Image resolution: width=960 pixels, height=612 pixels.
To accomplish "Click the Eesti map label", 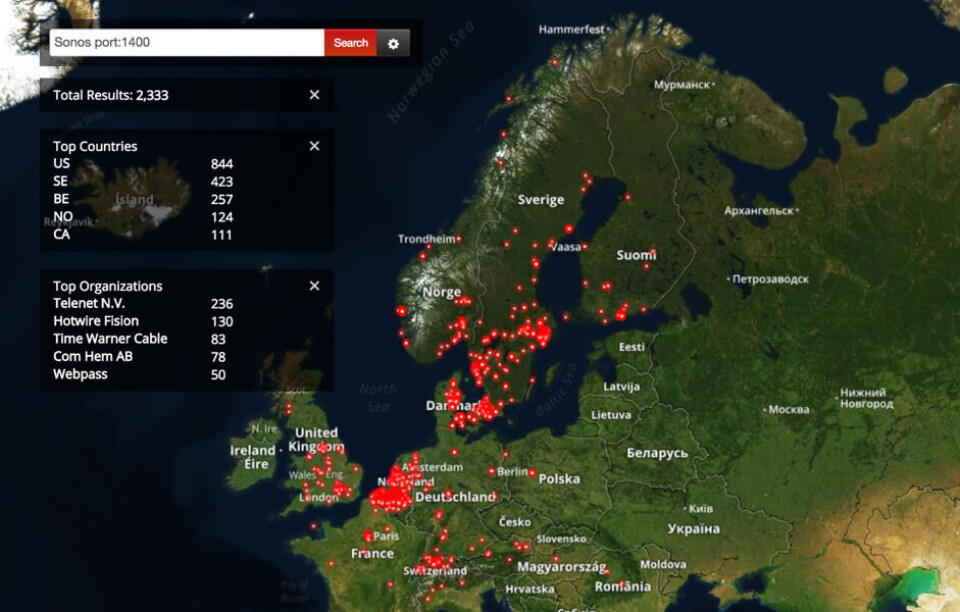I will coord(631,347).
